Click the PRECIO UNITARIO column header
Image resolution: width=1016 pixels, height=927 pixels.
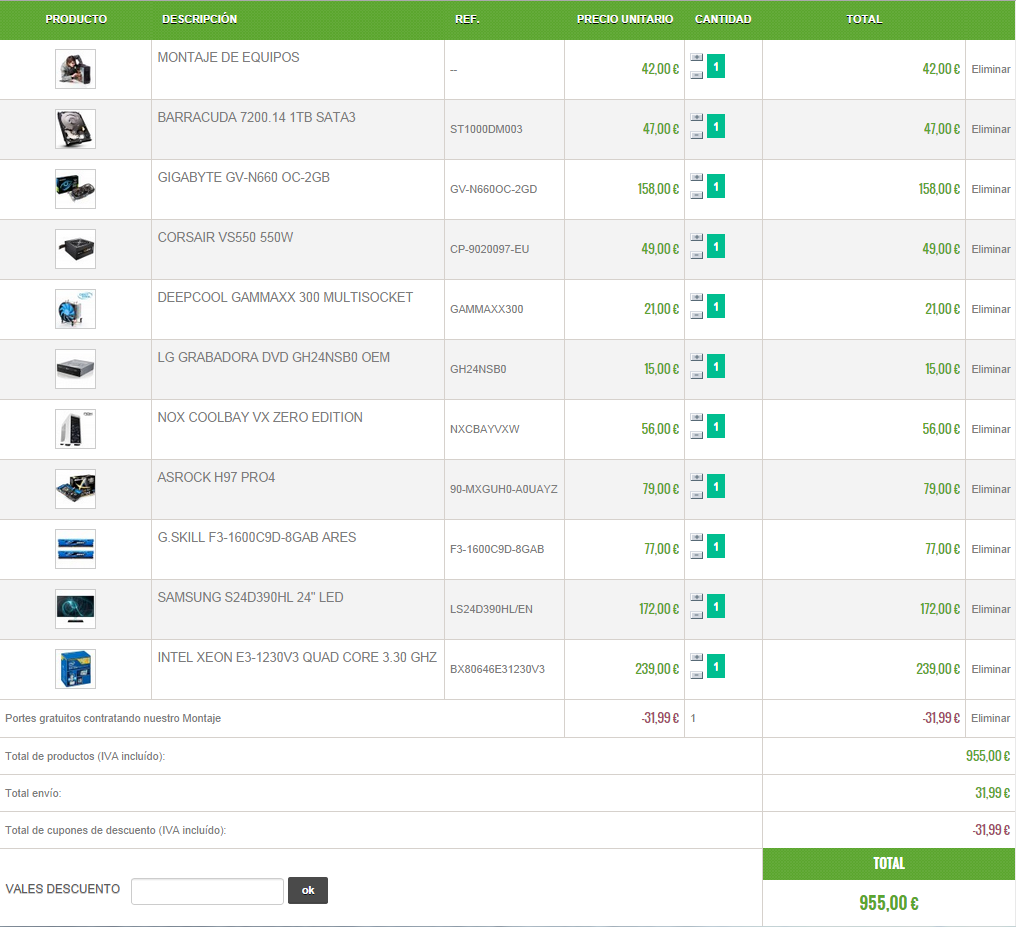pos(625,19)
